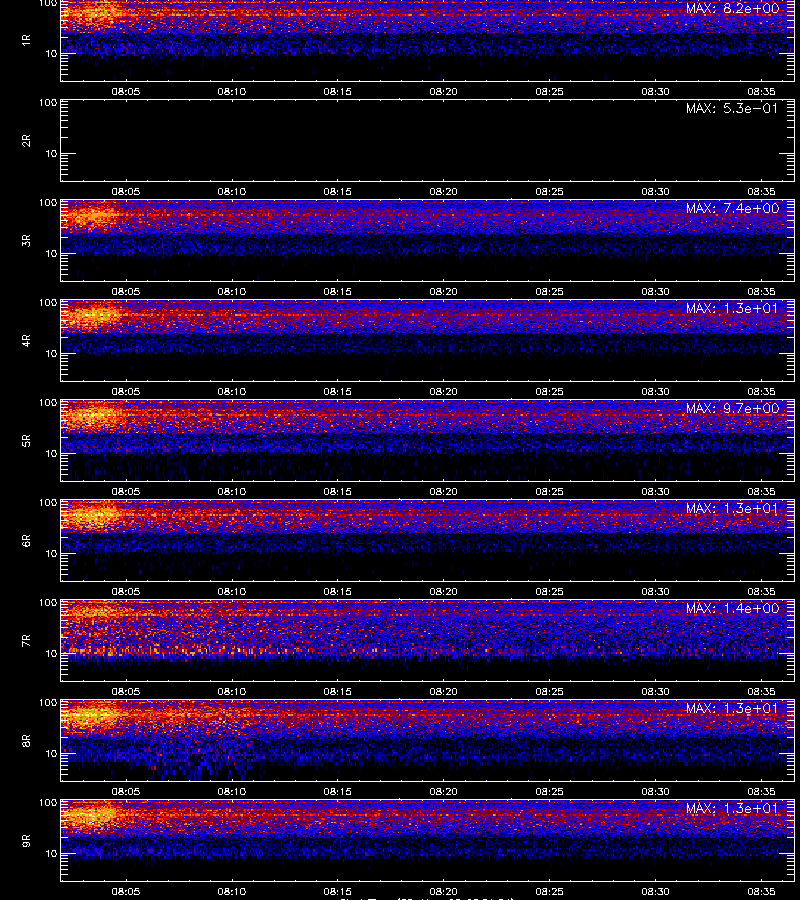Click the 10 y-axis value of panel 9R
The height and width of the screenshot is (900, 800).
click(x=51, y=854)
